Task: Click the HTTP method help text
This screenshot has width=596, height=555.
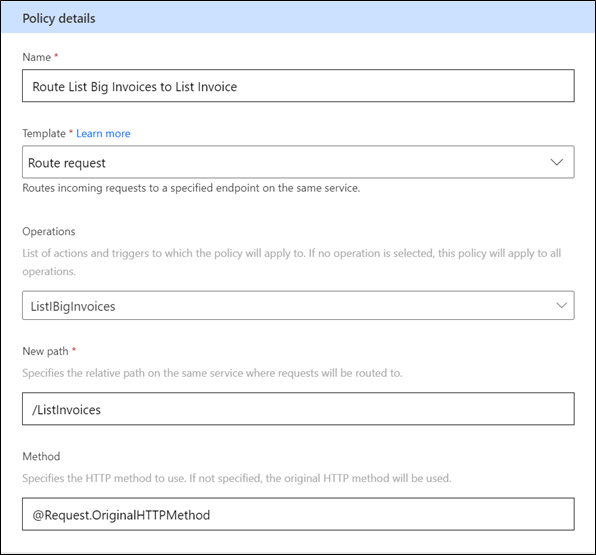Action: (237, 478)
